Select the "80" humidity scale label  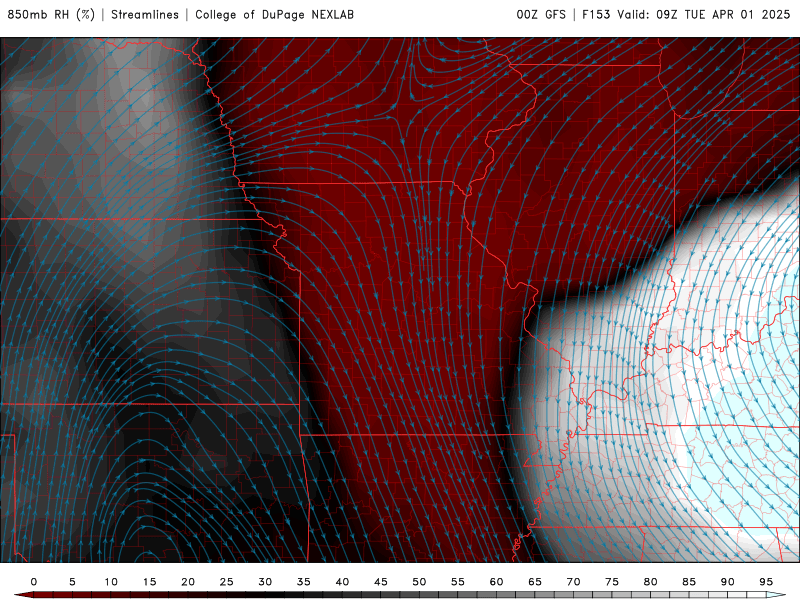click(650, 582)
